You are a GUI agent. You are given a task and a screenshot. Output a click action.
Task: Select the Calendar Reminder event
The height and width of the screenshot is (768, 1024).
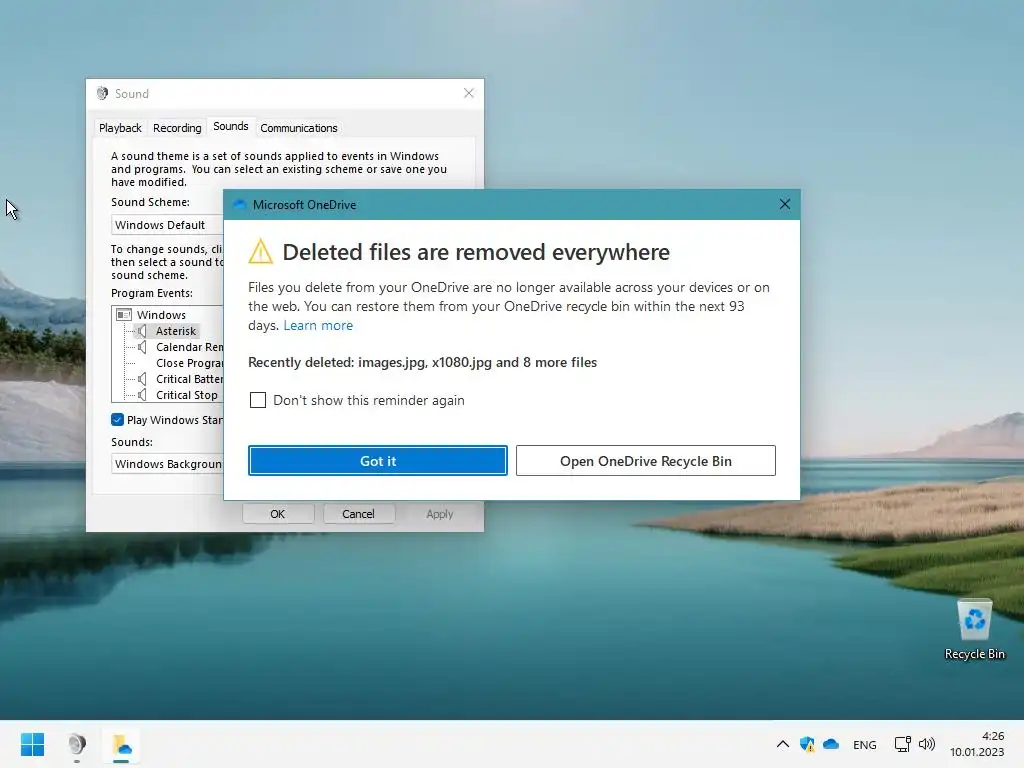(189, 347)
